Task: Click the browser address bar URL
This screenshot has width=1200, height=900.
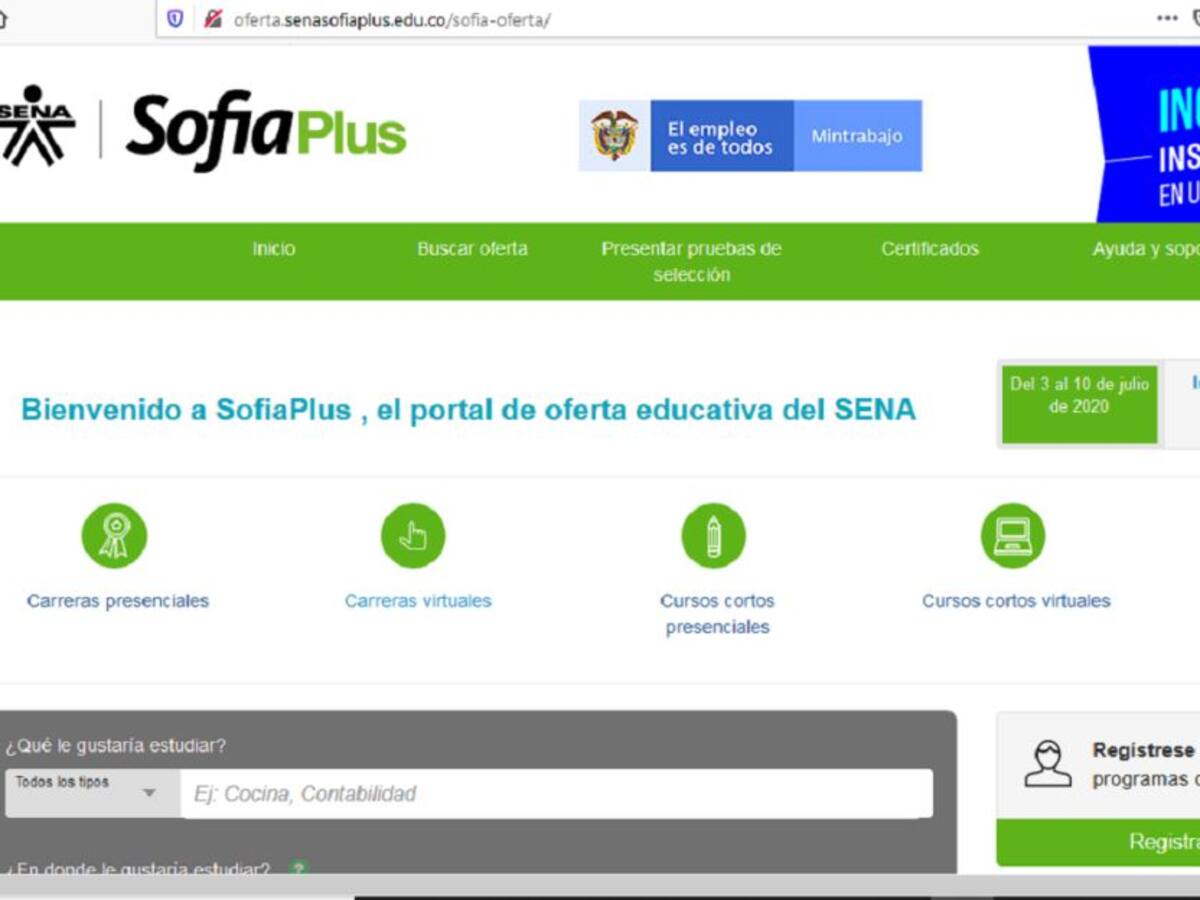Action: 392,19
